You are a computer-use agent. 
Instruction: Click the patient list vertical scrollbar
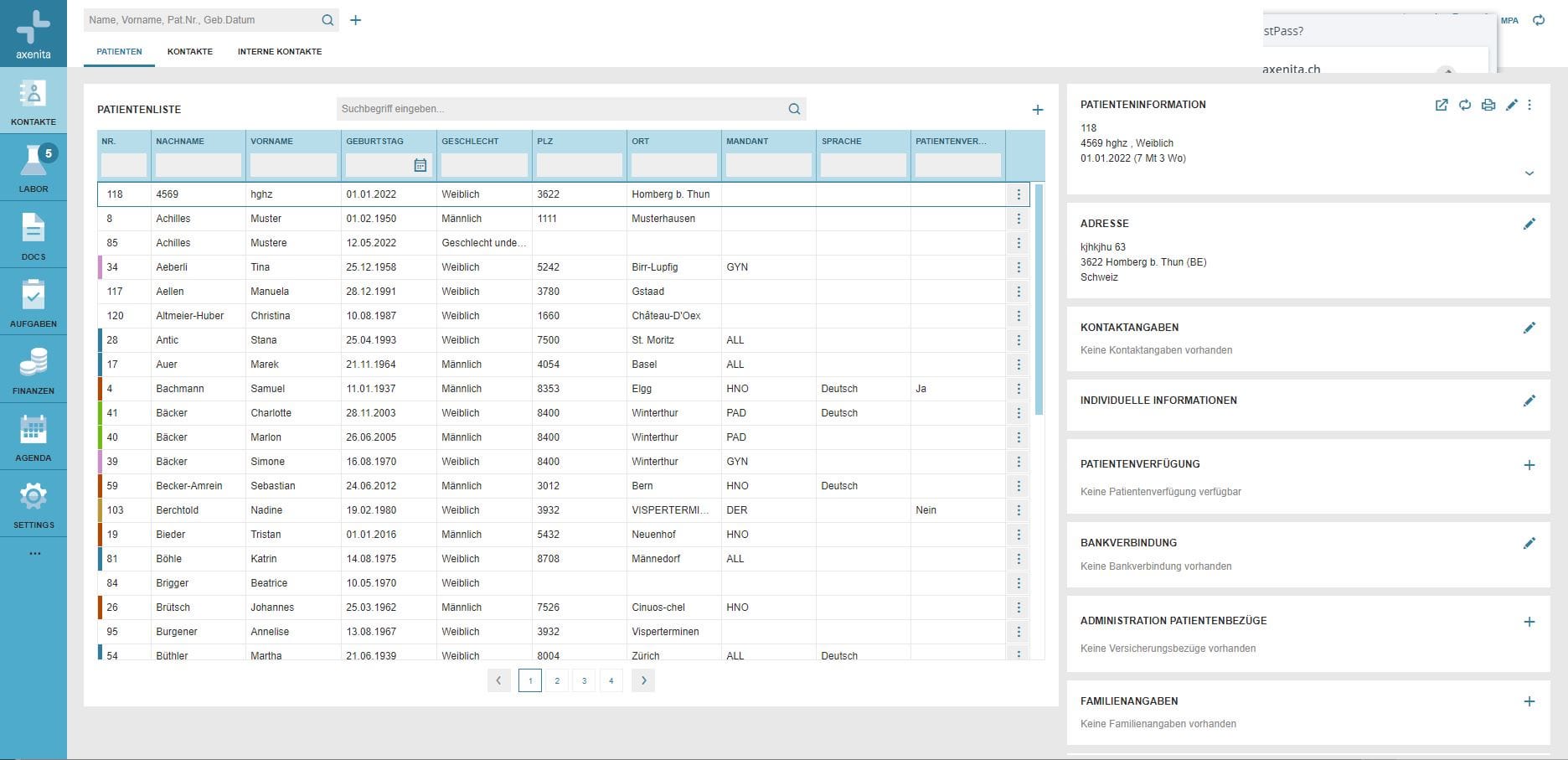coord(1039,300)
